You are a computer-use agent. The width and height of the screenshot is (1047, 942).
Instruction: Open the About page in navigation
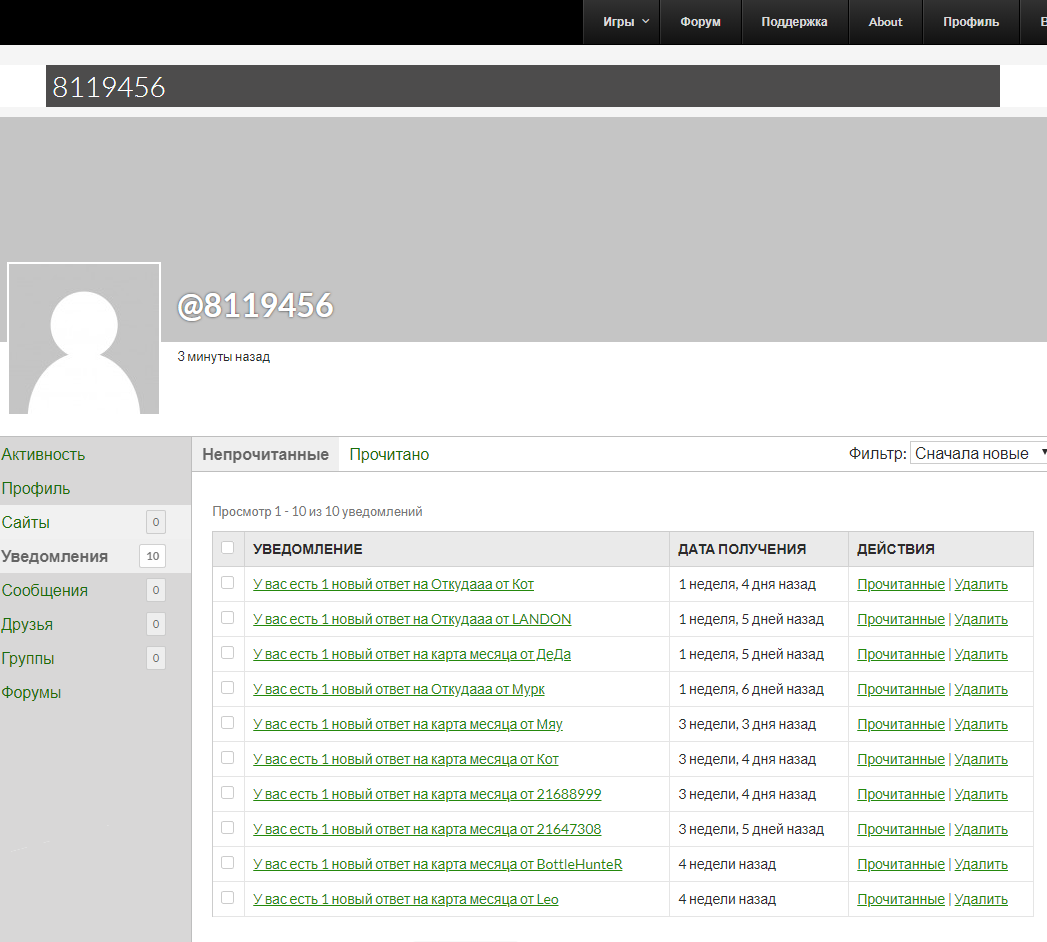[x=885, y=22]
